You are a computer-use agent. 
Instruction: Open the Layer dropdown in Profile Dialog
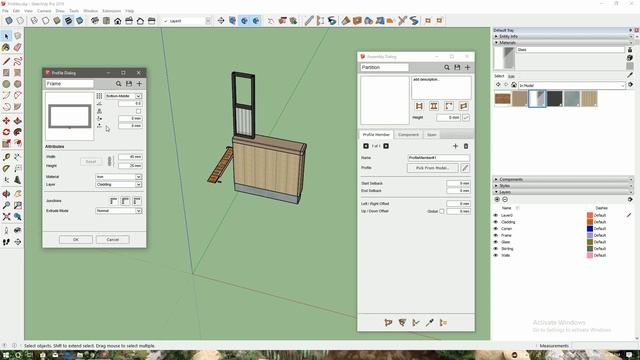(118, 184)
